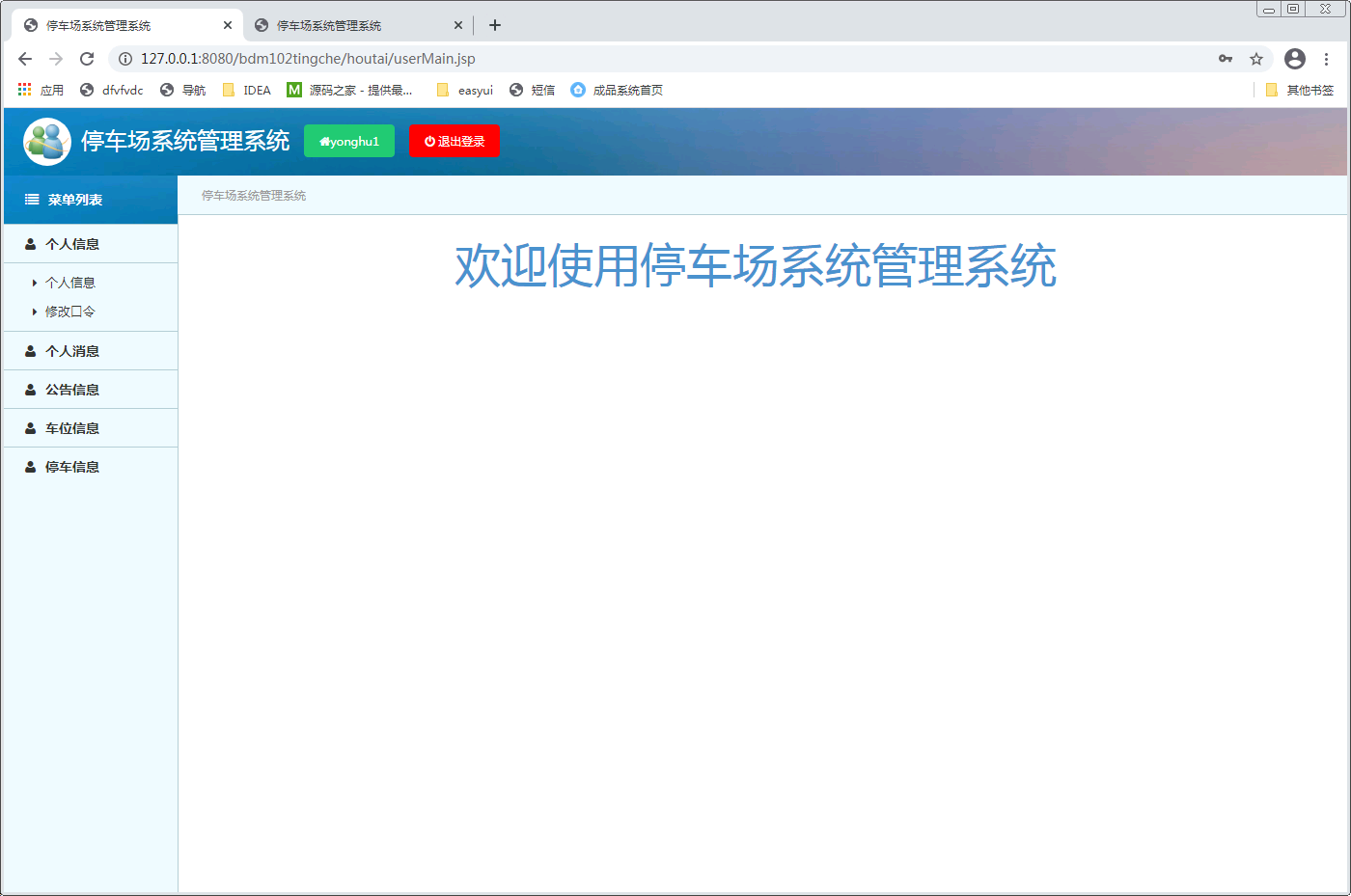
Task: Open the 成品系统首页 bookmark
Action: [617, 90]
